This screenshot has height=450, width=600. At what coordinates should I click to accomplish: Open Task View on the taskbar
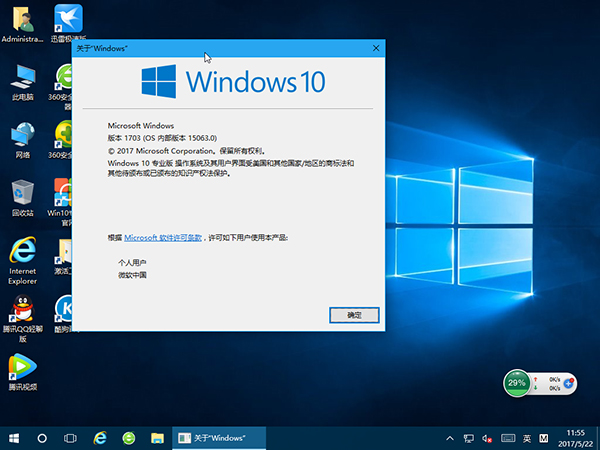(x=71, y=438)
